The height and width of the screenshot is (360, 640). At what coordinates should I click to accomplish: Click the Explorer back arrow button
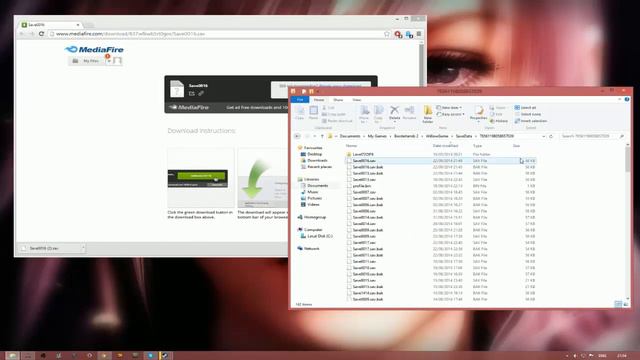tap(297, 136)
